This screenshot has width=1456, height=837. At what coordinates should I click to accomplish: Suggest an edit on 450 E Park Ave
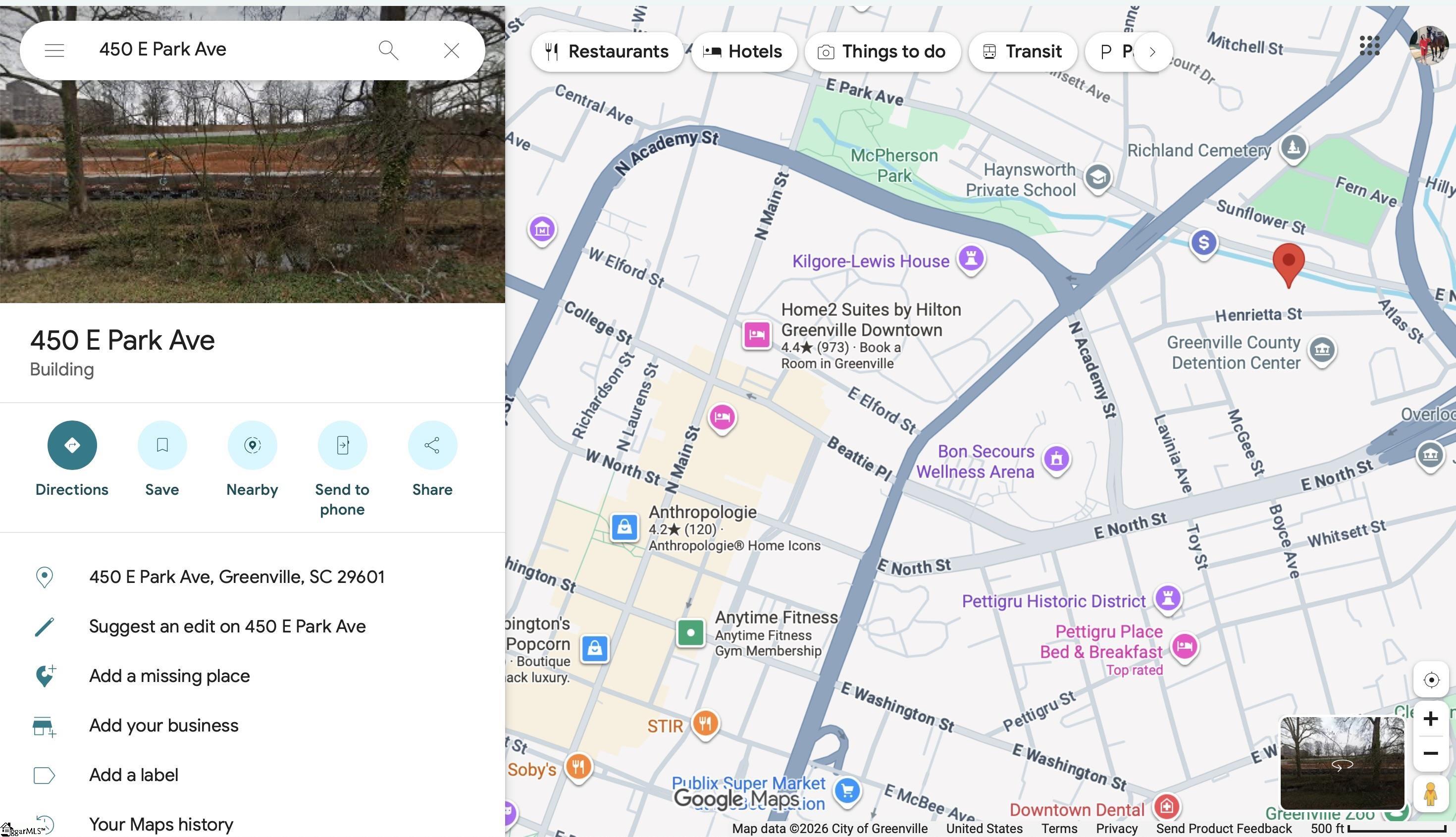point(227,626)
